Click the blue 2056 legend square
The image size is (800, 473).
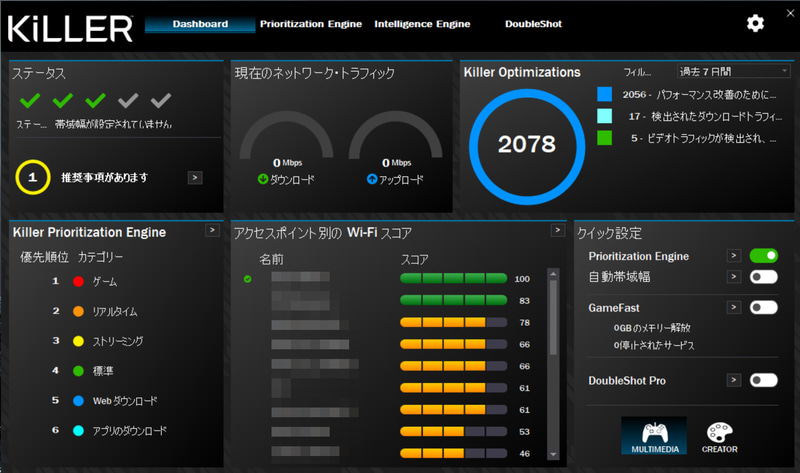point(605,94)
